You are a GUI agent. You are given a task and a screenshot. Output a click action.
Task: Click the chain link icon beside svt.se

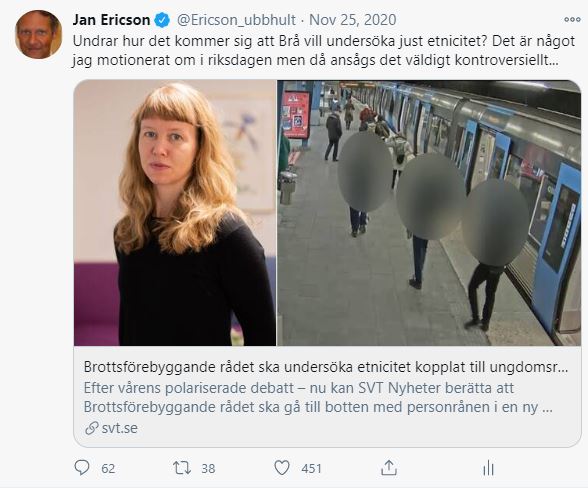pyautogui.click(x=91, y=428)
